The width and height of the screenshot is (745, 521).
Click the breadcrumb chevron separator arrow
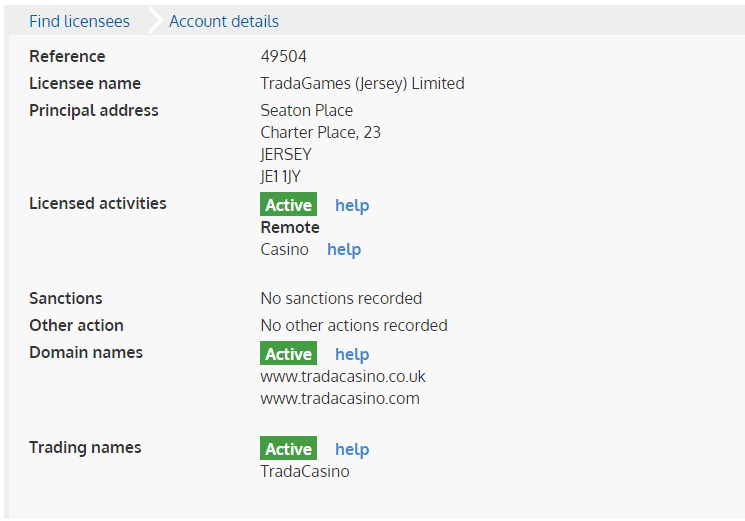click(x=156, y=20)
